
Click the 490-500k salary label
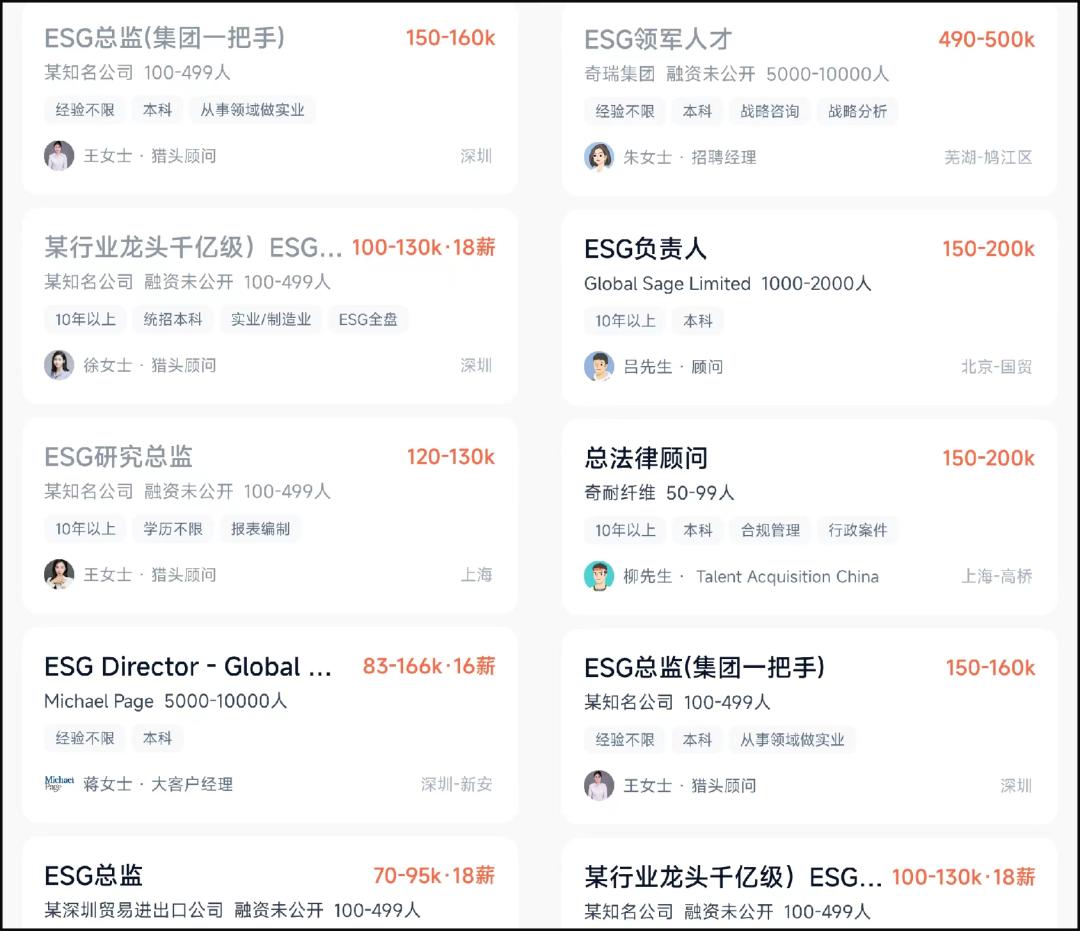988,40
